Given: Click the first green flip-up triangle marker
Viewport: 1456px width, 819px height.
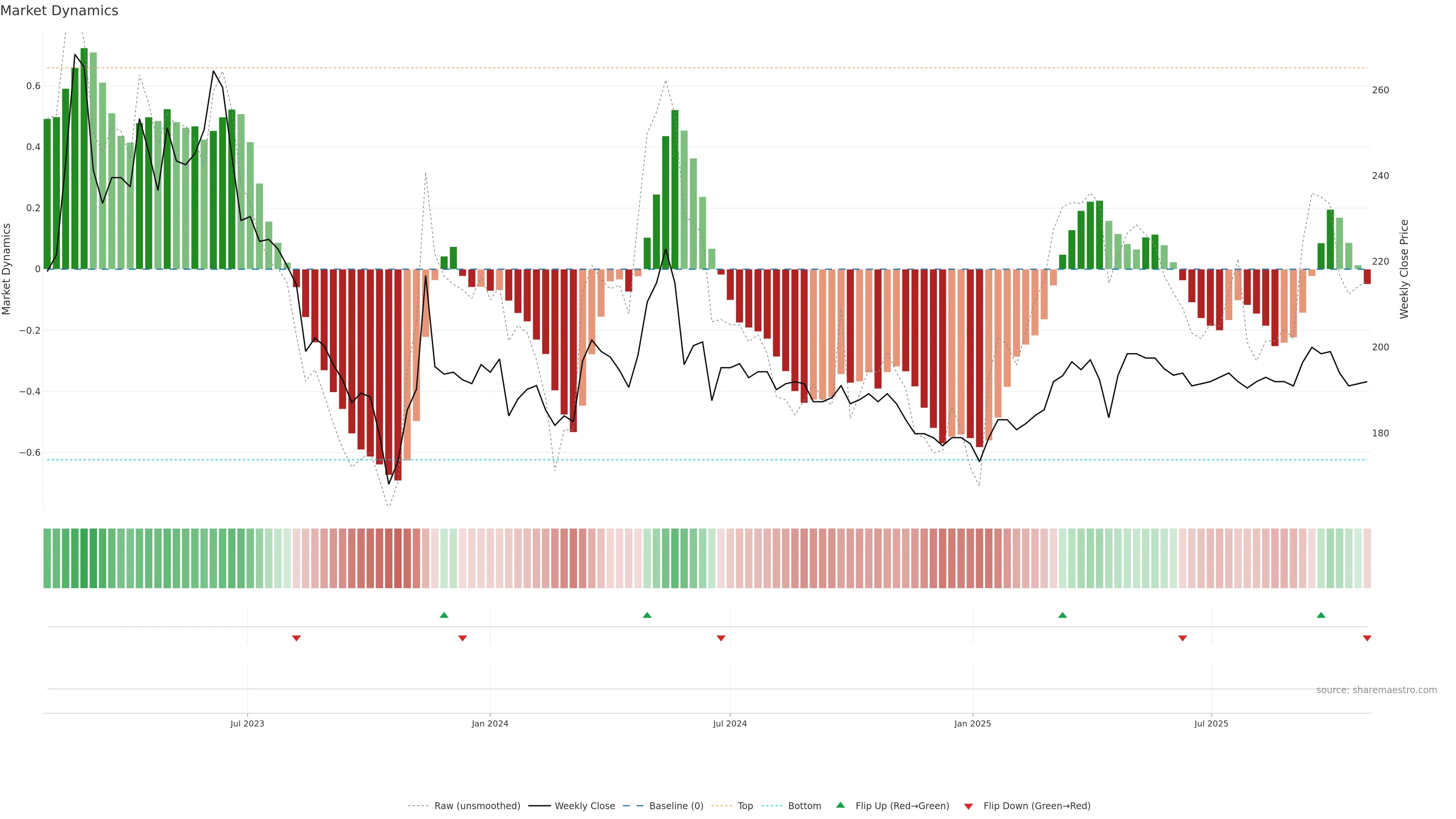Looking at the screenshot, I should tap(444, 615).
